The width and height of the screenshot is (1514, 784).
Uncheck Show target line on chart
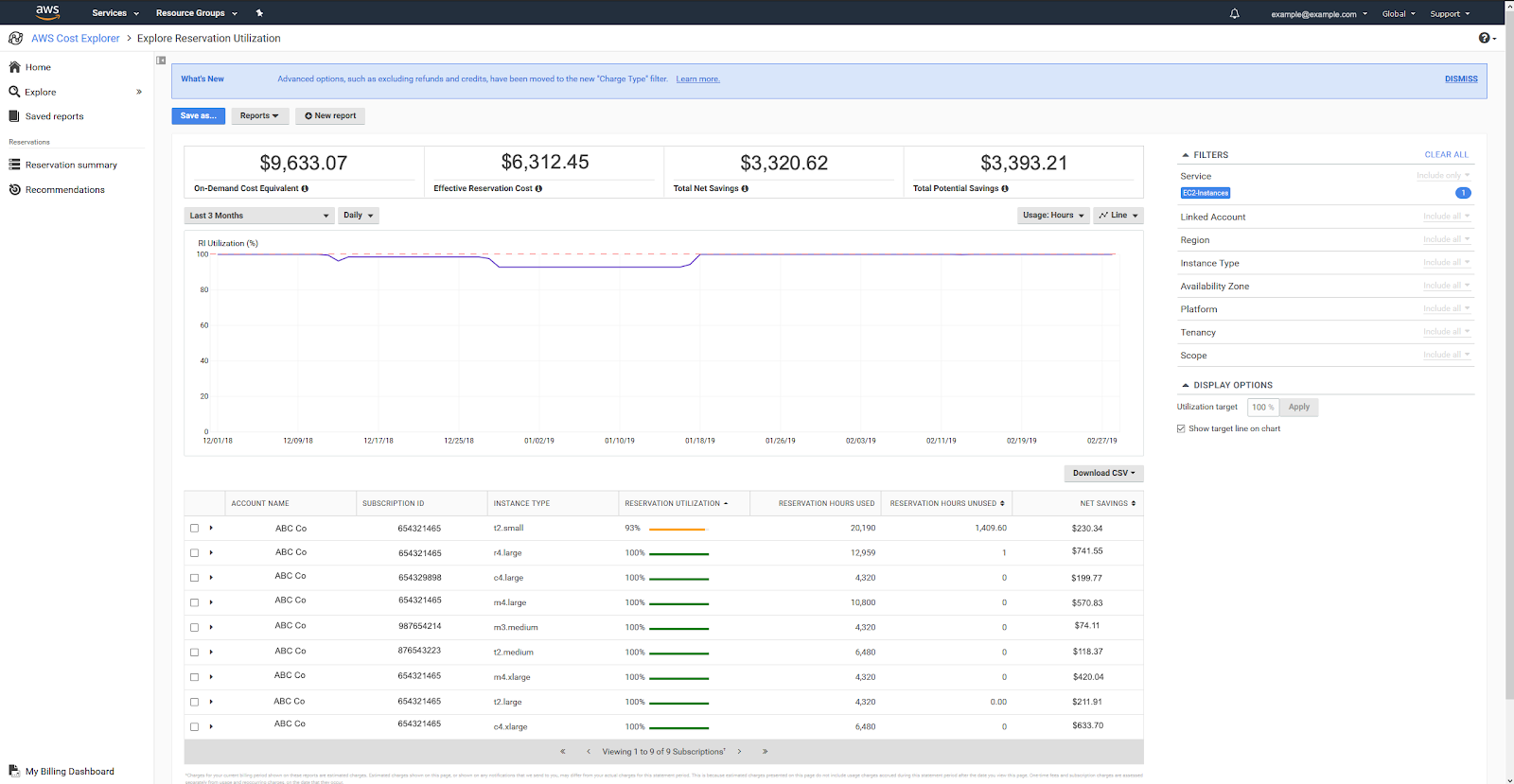(1181, 429)
